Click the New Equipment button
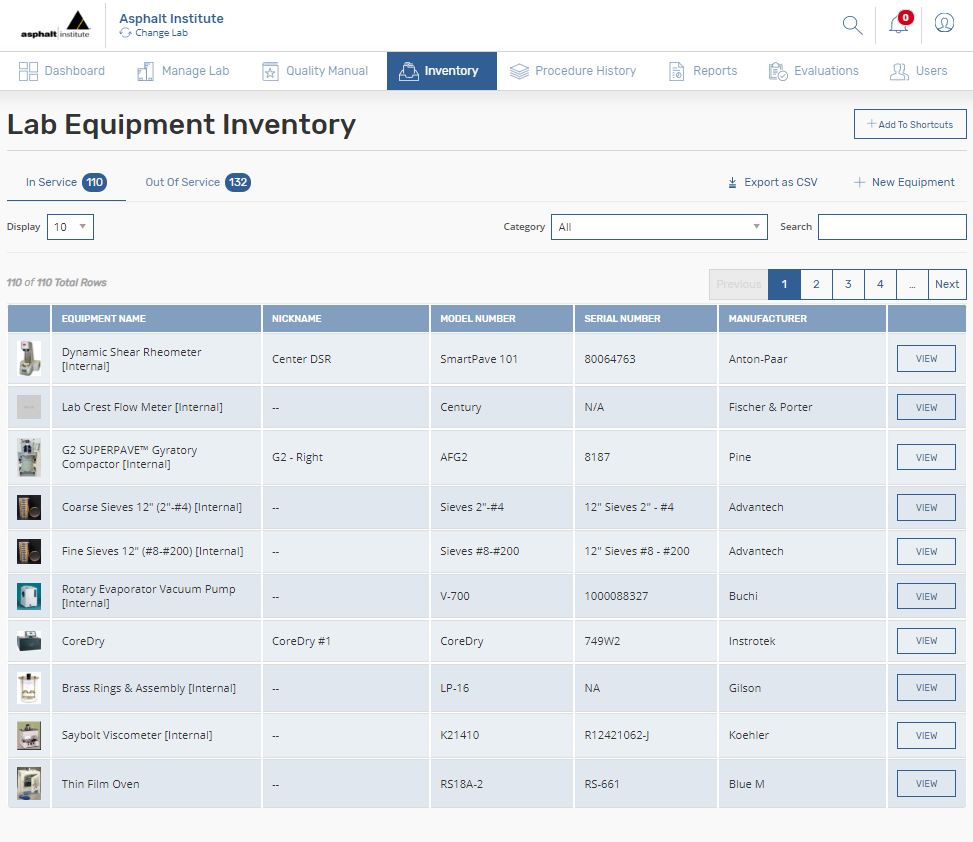The height and width of the screenshot is (842, 973). click(x=902, y=182)
